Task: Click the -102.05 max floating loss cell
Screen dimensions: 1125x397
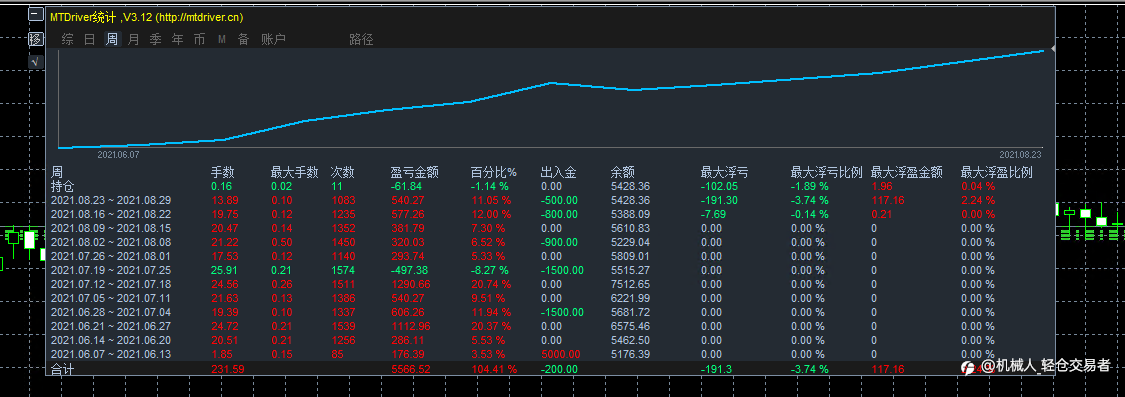Action: pyautogui.click(x=721, y=186)
